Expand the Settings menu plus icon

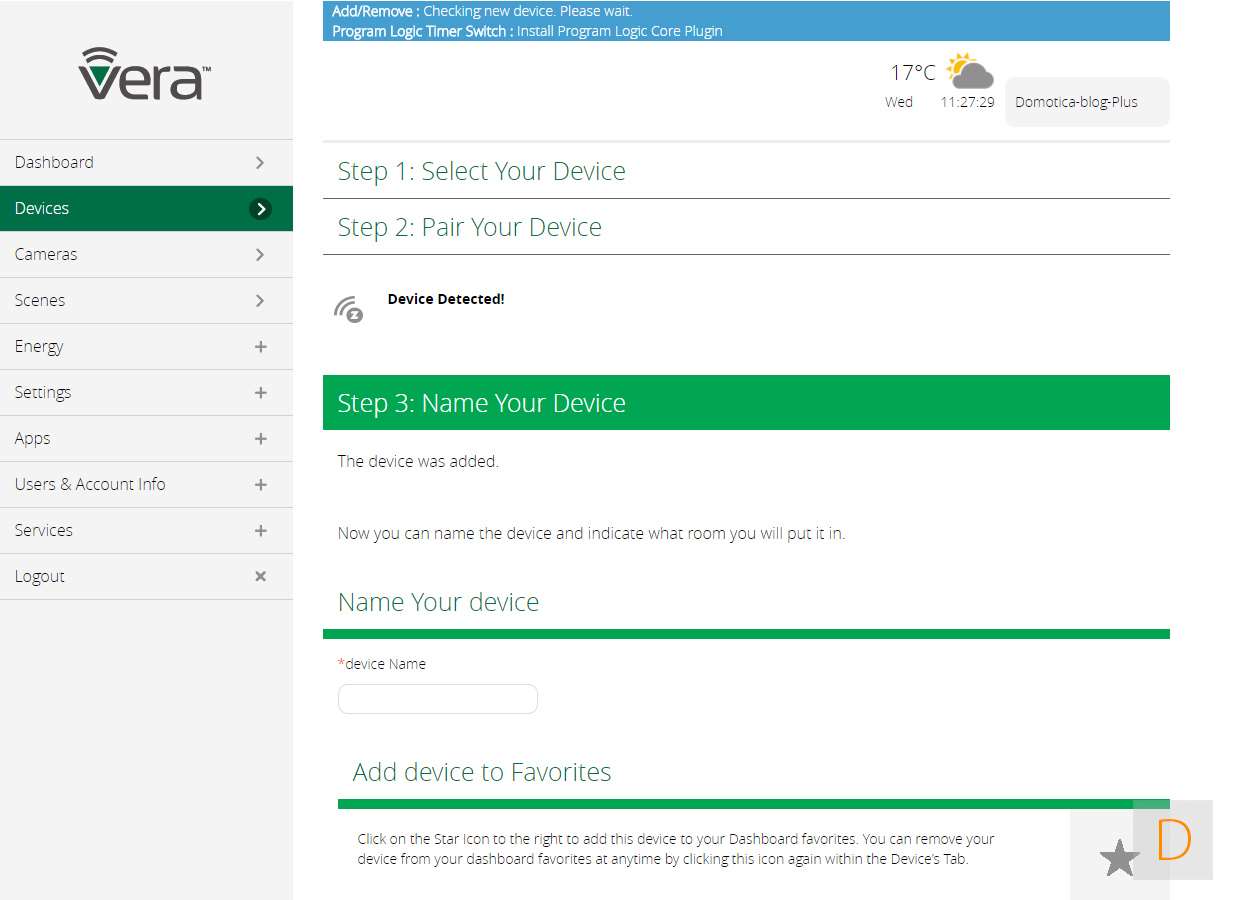[260, 393]
